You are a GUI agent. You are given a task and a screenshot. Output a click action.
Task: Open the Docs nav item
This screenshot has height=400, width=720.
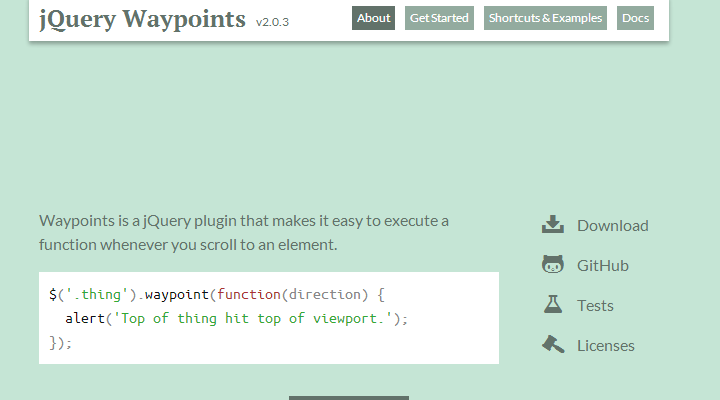pyautogui.click(x=635, y=18)
